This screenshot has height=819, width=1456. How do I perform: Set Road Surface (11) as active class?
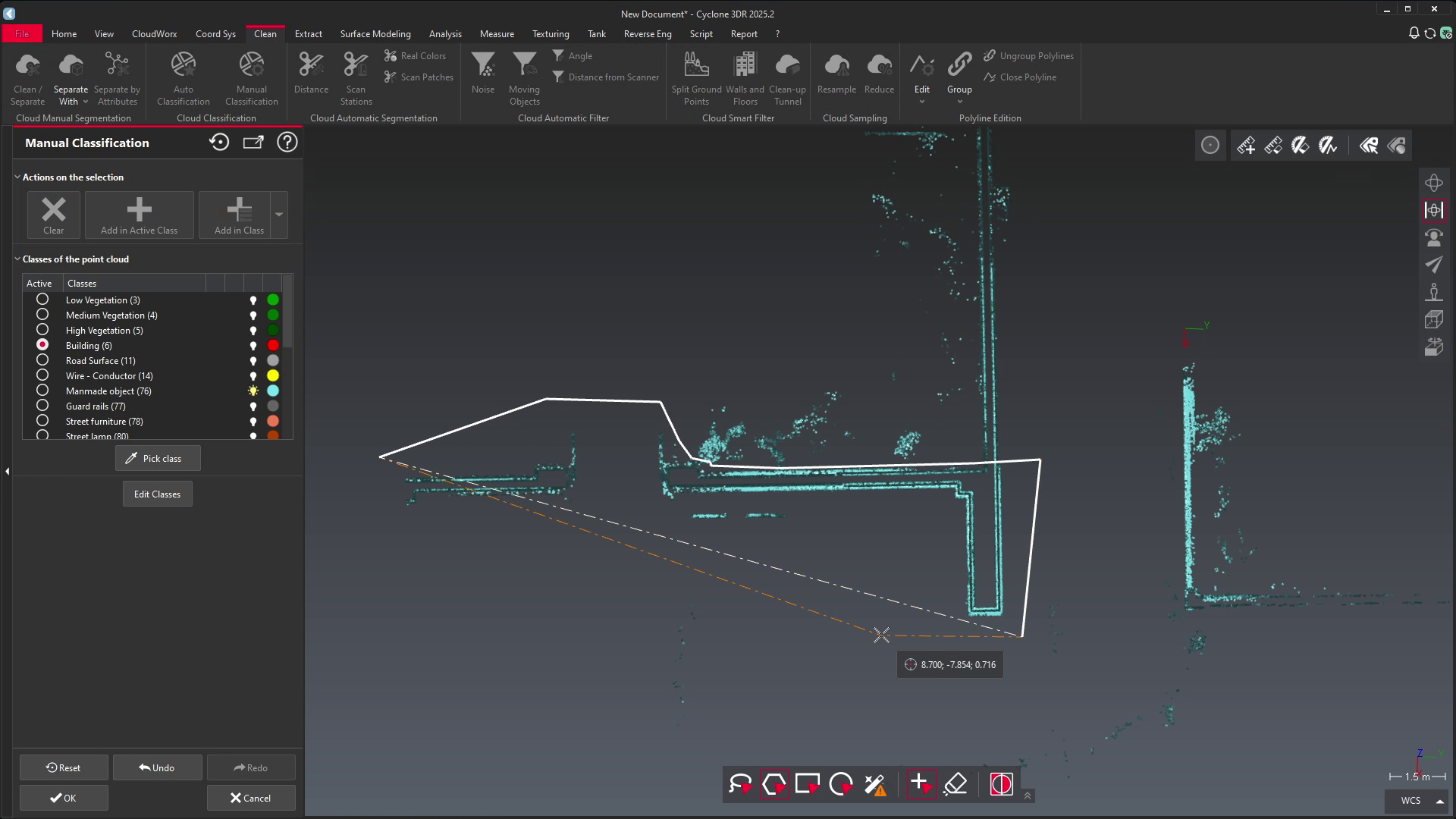point(42,360)
